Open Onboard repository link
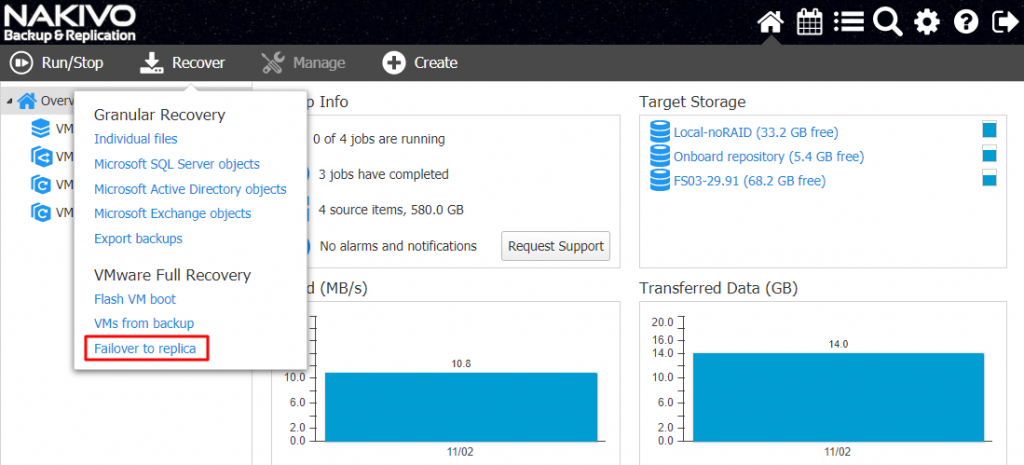The height and width of the screenshot is (465, 1024). tap(769, 157)
